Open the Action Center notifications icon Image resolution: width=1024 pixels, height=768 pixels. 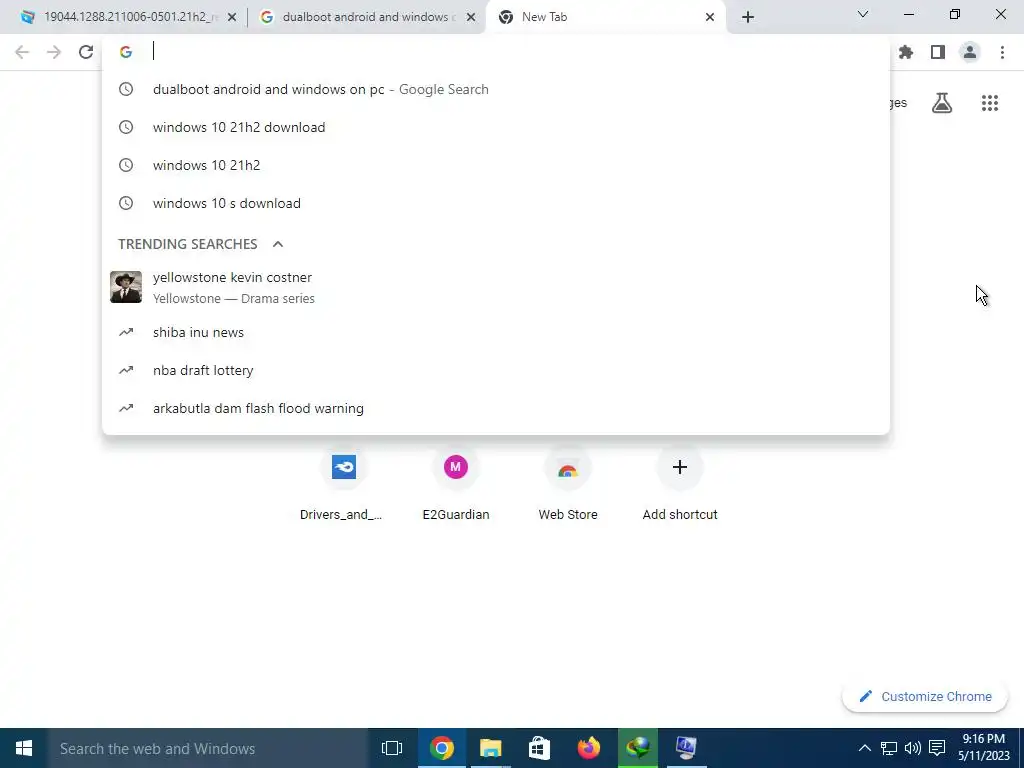coord(937,748)
